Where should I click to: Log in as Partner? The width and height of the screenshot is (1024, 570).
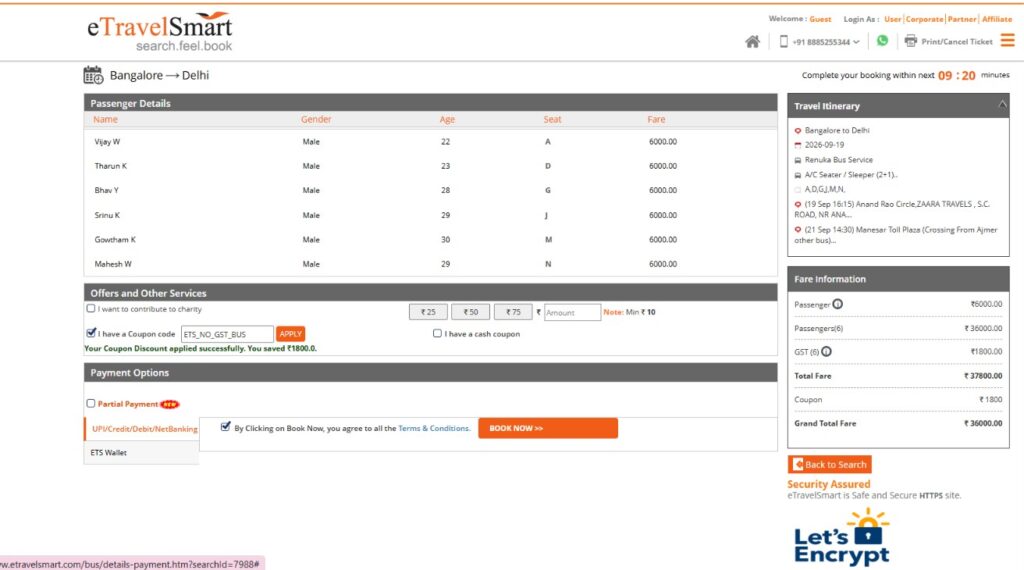pos(962,19)
